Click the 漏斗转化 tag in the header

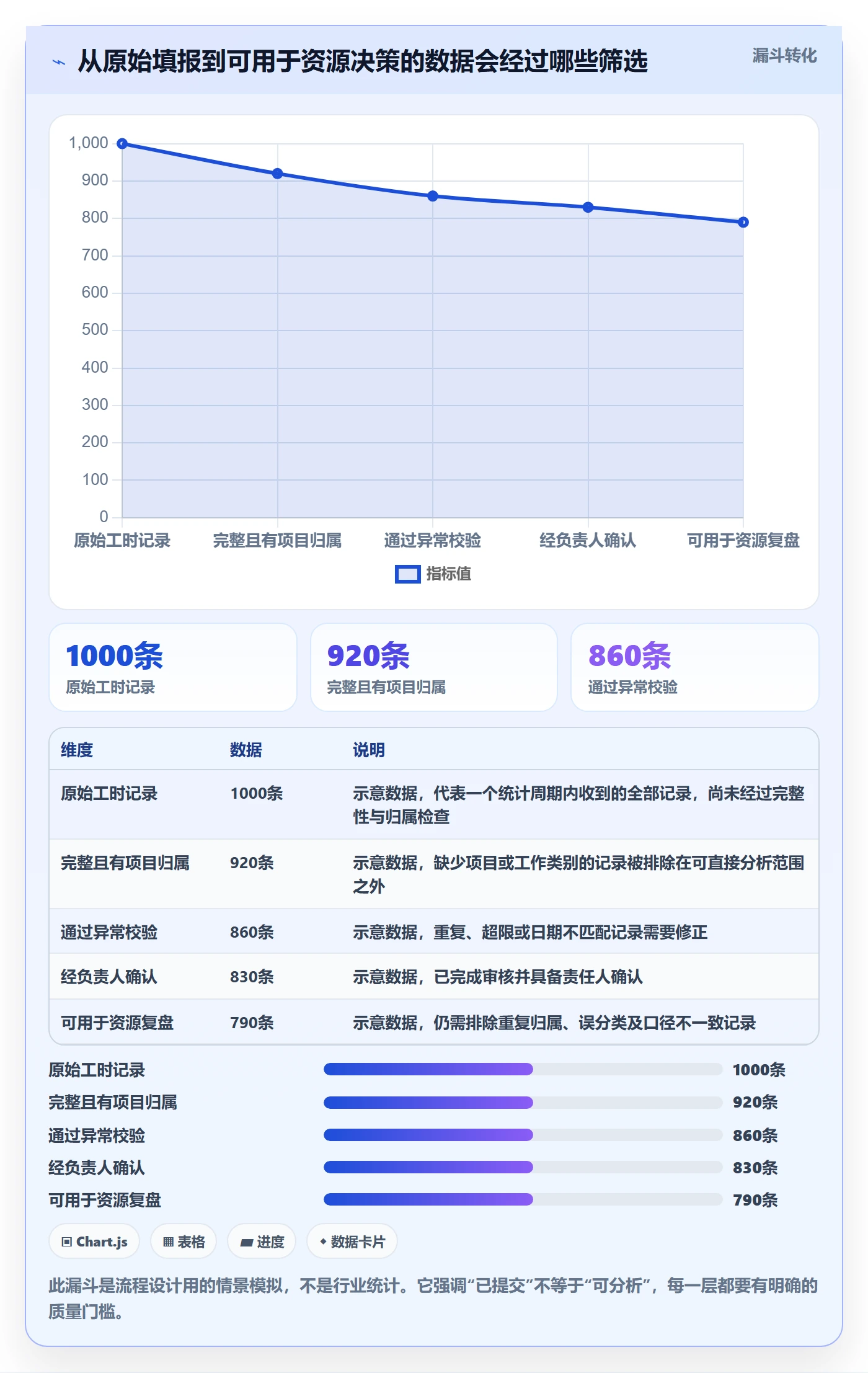pyautogui.click(x=784, y=56)
